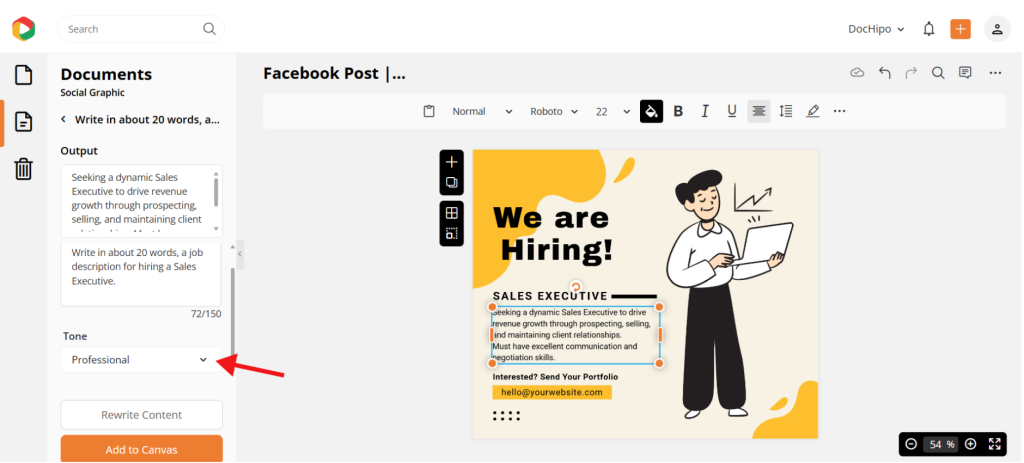
Task: Click the Rewrite Content button
Action: (141, 415)
